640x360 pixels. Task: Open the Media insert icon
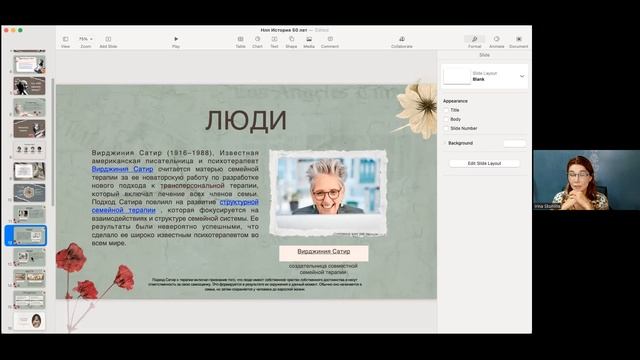(309, 39)
